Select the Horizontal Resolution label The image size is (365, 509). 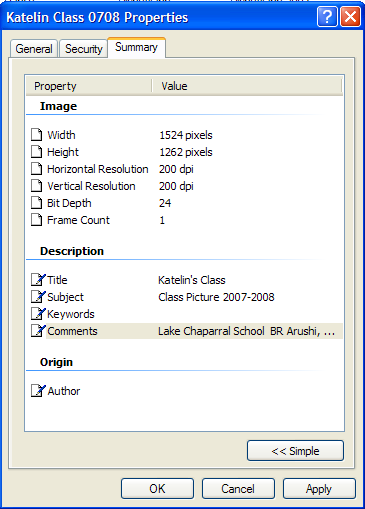coord(98,169)
